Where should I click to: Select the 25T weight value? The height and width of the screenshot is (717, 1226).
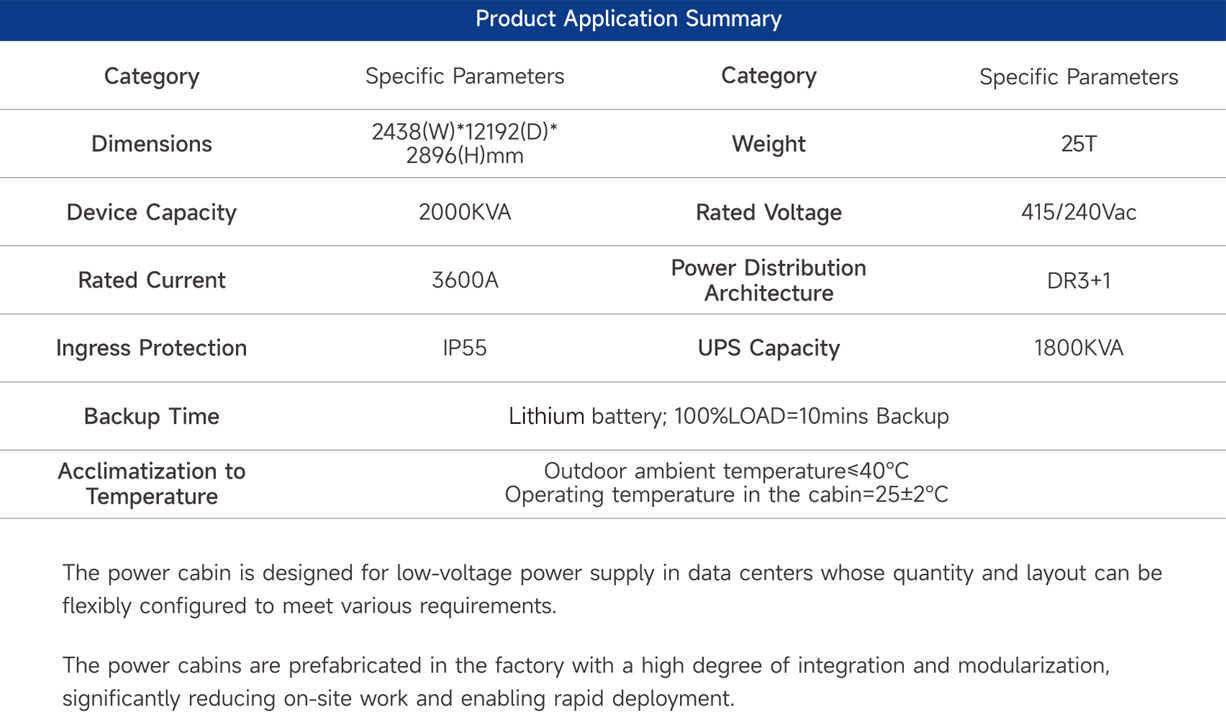(x=1078, y=144)
